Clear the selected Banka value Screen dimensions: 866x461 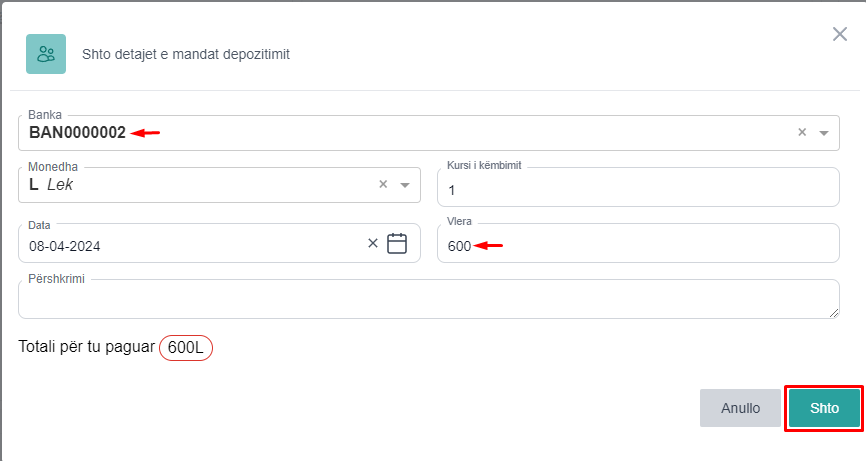(801, 132)
